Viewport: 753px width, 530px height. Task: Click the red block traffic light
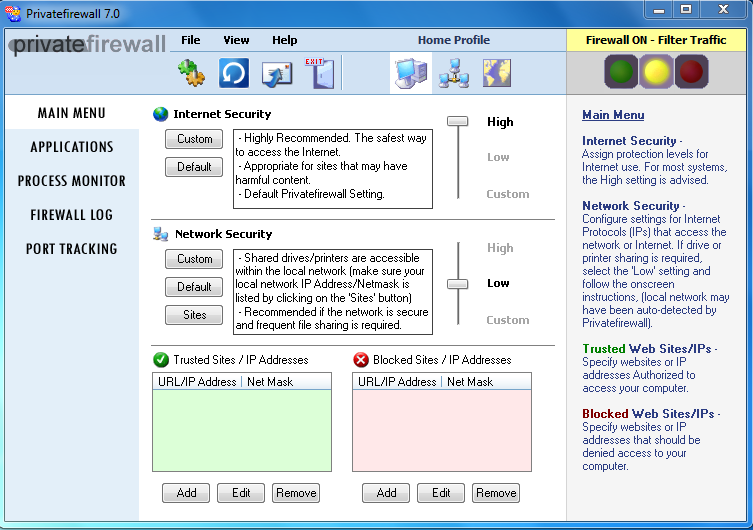click(x=692, y=72)
